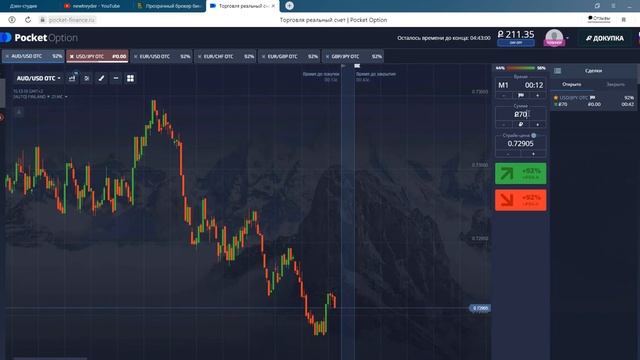Click the browser address bar pocket-finance.ru
The height and width of the screenshot is (360, 640).
click(x=72, y=20)
